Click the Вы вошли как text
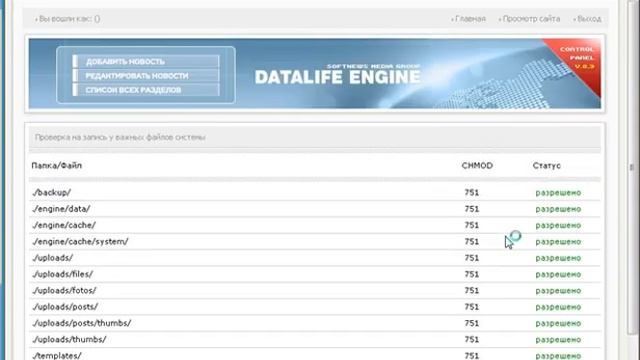Viewport: 640px width, 360px height. (68, 19)
